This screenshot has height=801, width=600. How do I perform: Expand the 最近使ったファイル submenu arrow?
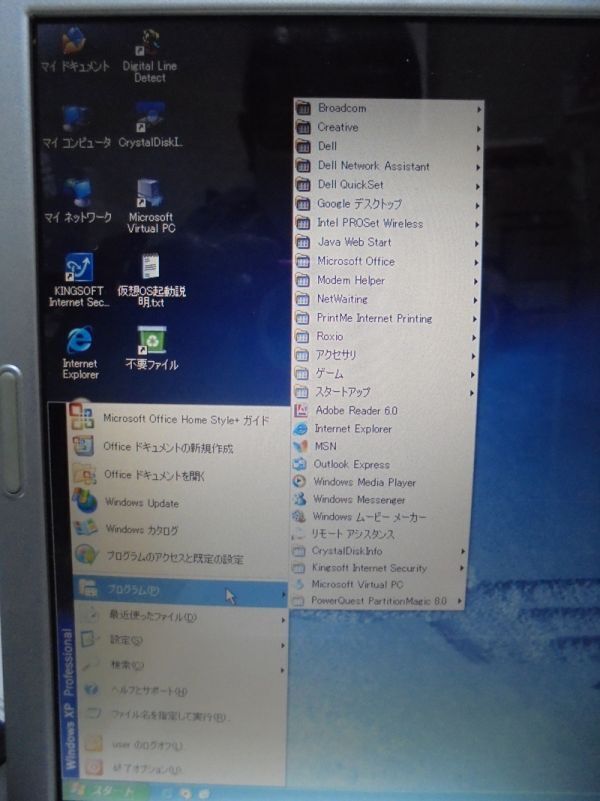(x=283, y=620)
